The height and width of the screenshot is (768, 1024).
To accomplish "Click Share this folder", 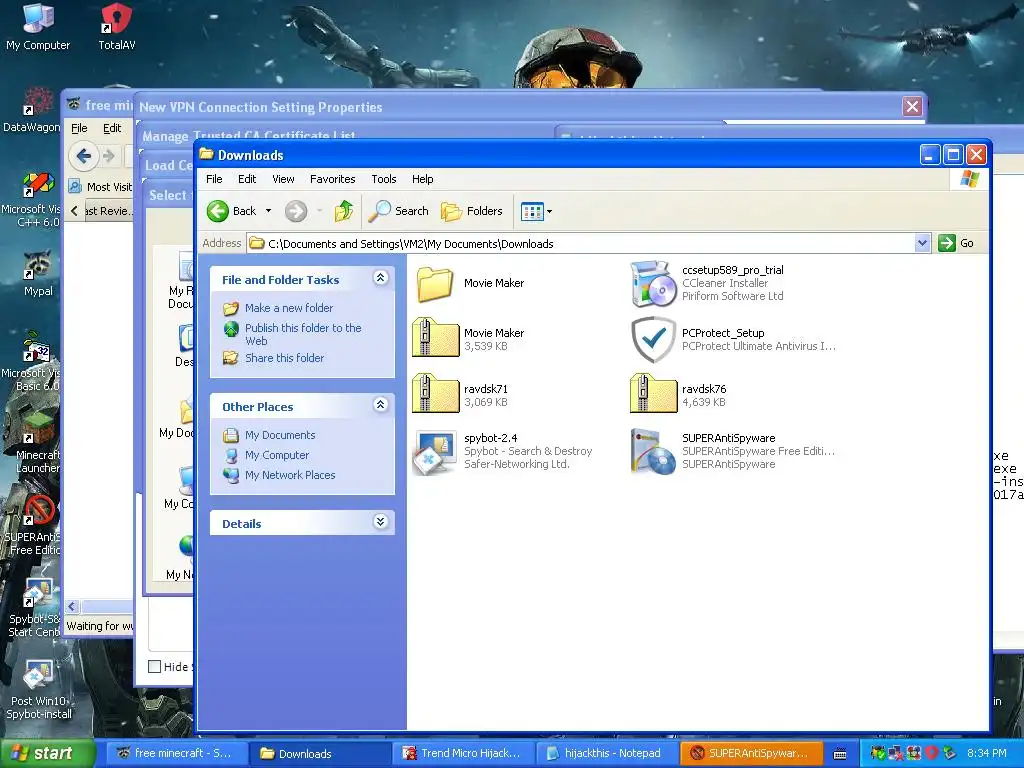I will tap(284, 358).
